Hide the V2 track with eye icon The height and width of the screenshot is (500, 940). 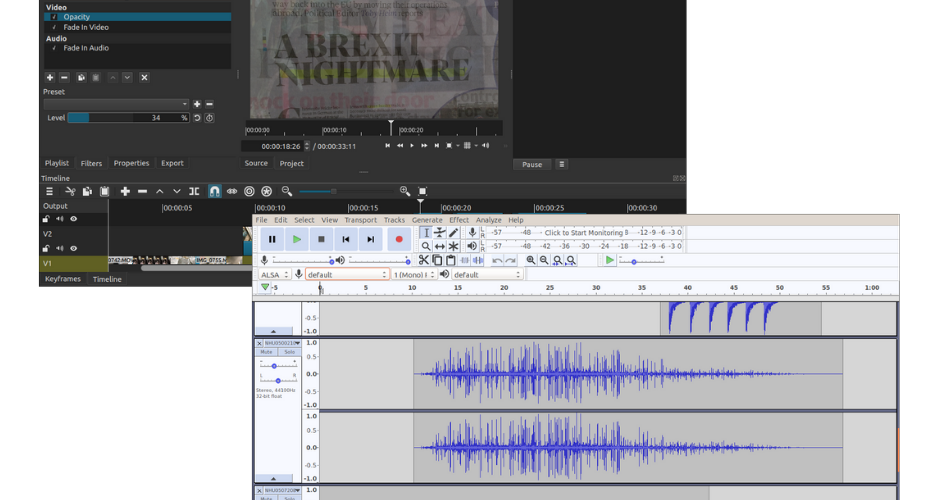click(x=74, y=248)
